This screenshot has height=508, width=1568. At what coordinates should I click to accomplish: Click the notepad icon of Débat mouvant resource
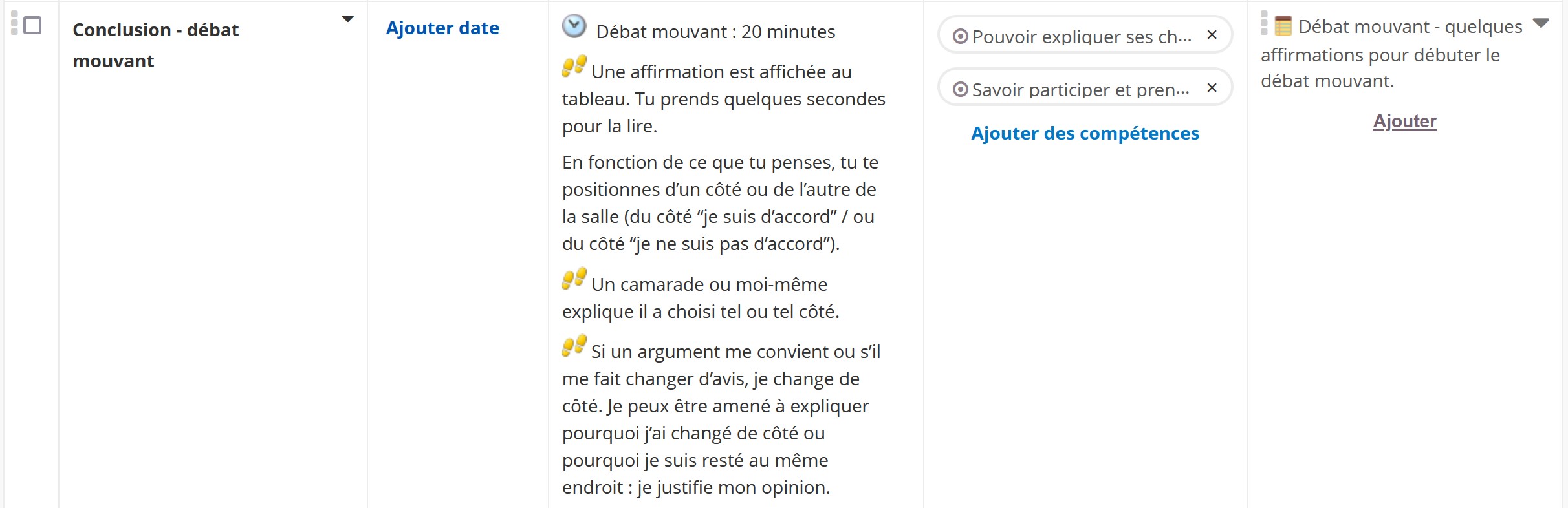pos(1283,26)
